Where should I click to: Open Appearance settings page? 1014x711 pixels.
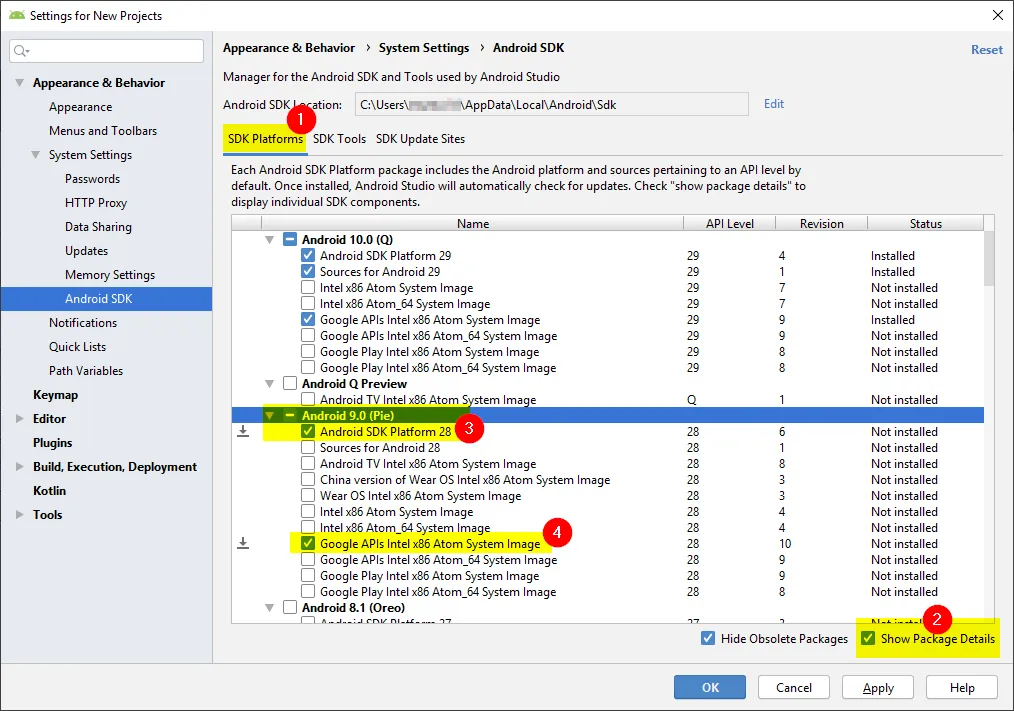click(x=81, y=107)
